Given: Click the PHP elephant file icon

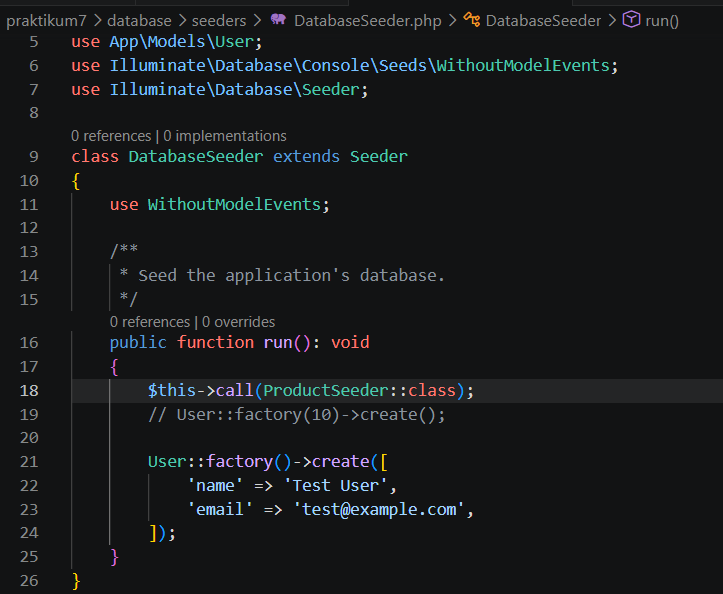Looking at the screenshot, I should [x=278, y=19].
